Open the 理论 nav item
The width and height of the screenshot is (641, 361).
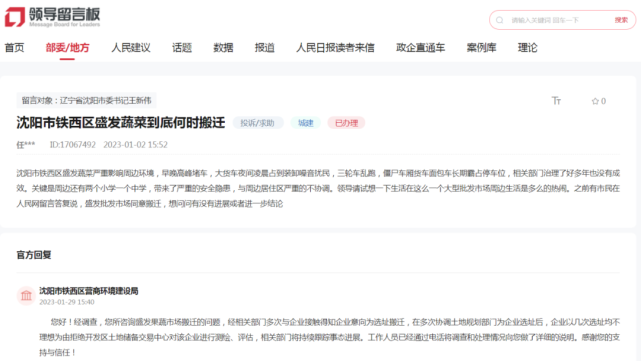pyautogui.click(x=527, y=48)
